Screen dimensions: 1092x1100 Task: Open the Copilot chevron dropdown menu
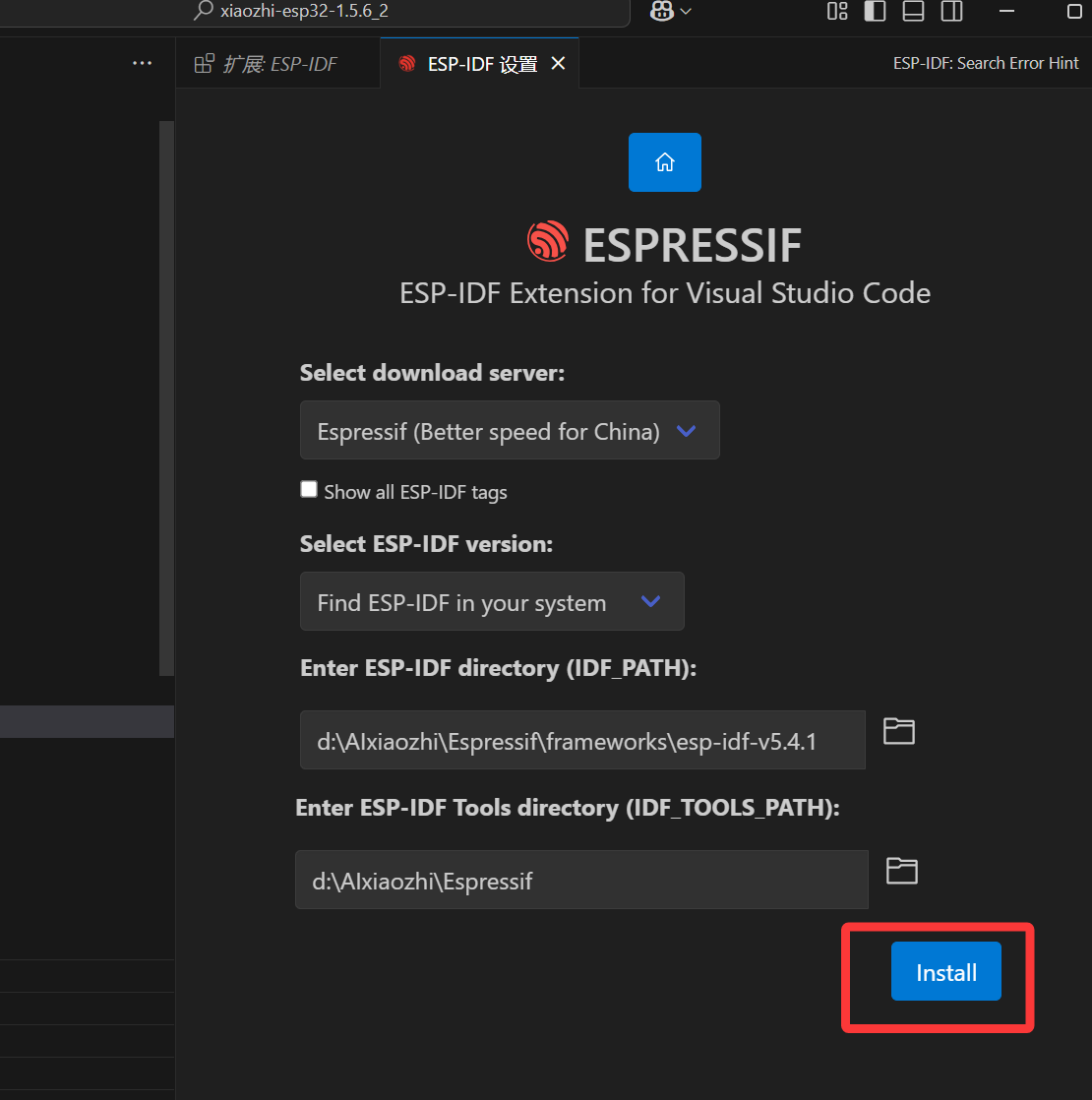pyautogui.click(x=686, y=11)
